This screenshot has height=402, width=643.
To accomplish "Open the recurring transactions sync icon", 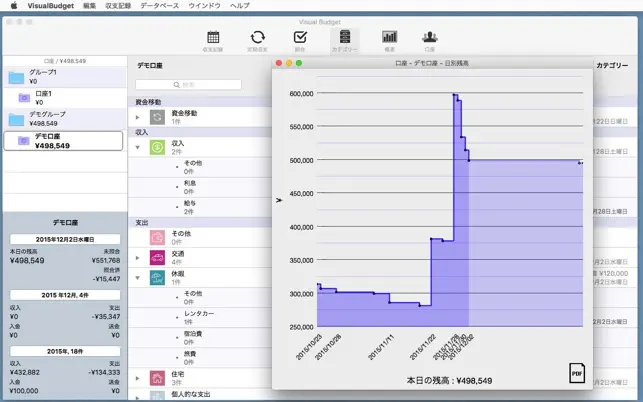I will pyautogui.click(x=258, y=37).
